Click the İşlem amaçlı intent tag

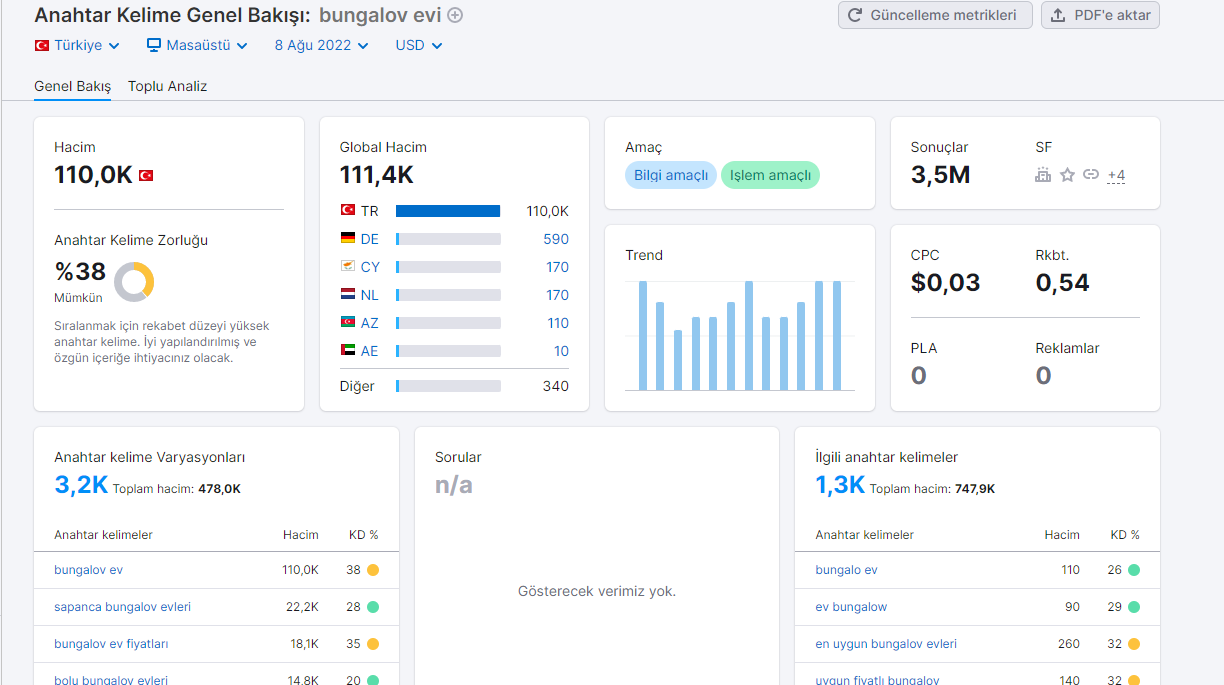point(770,175)
